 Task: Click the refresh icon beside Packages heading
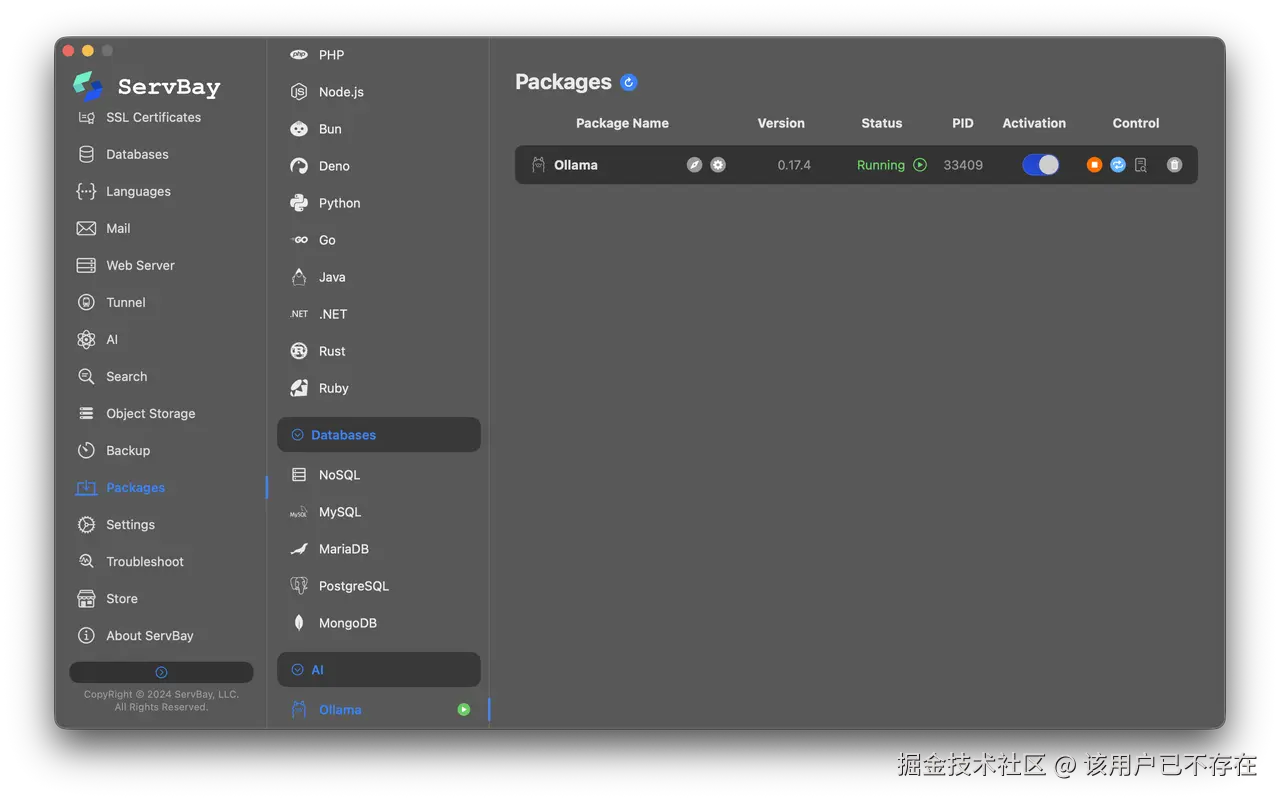628,82
